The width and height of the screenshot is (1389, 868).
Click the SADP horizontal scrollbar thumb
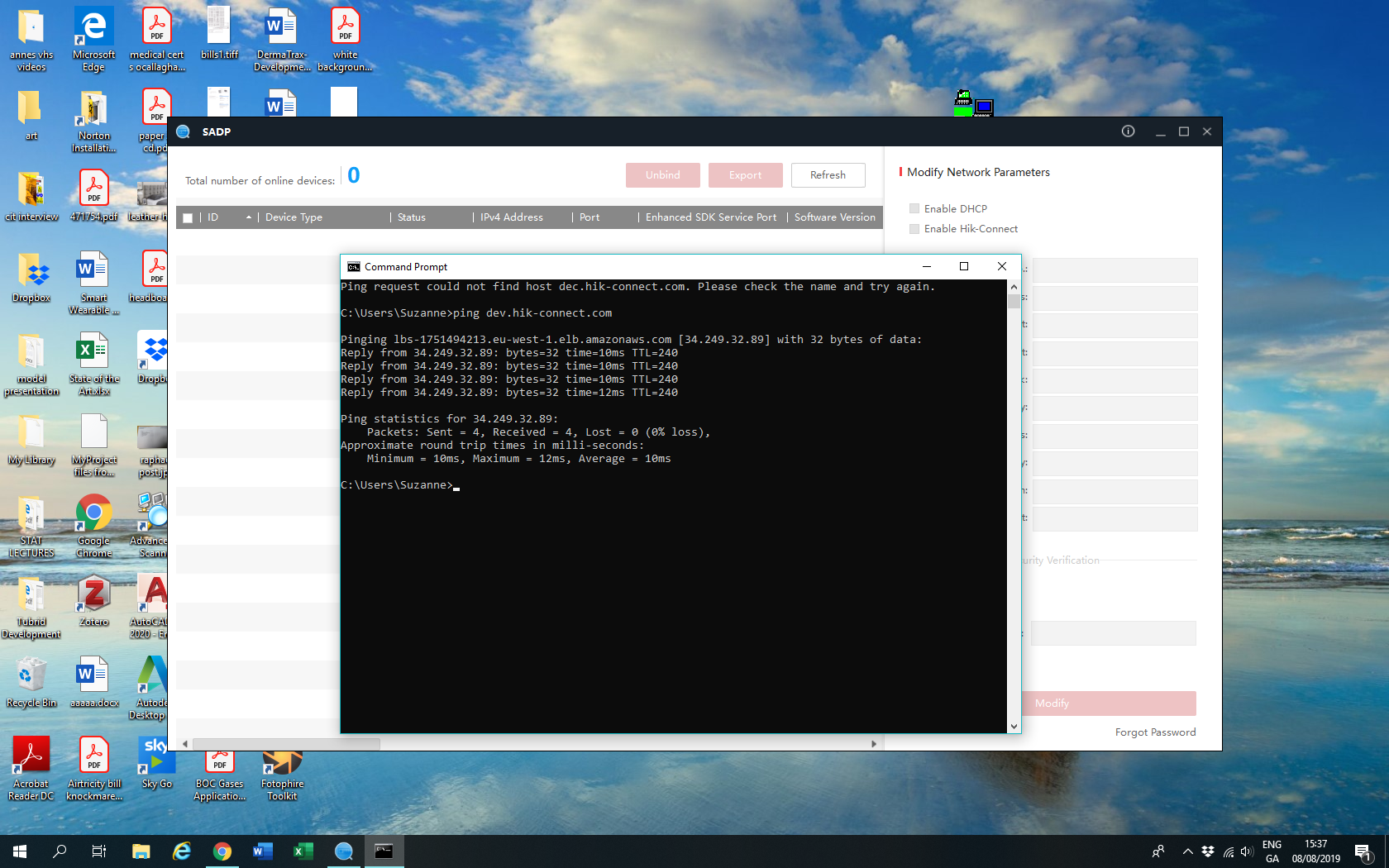285,744
